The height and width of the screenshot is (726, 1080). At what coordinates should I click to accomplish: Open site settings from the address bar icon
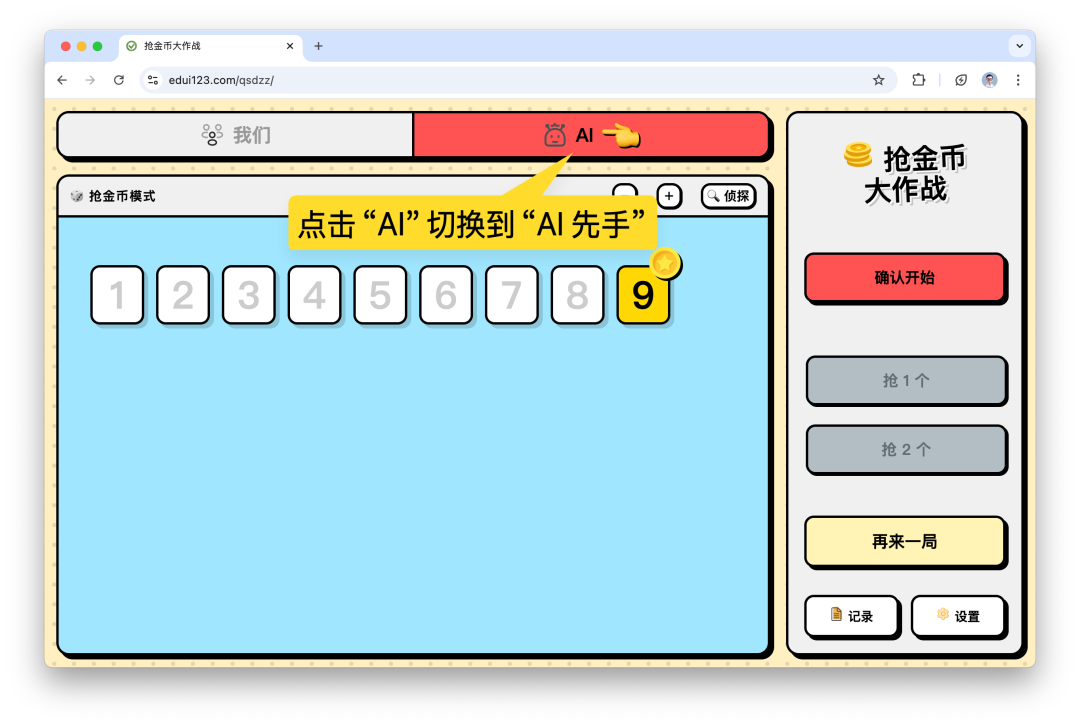152,80
